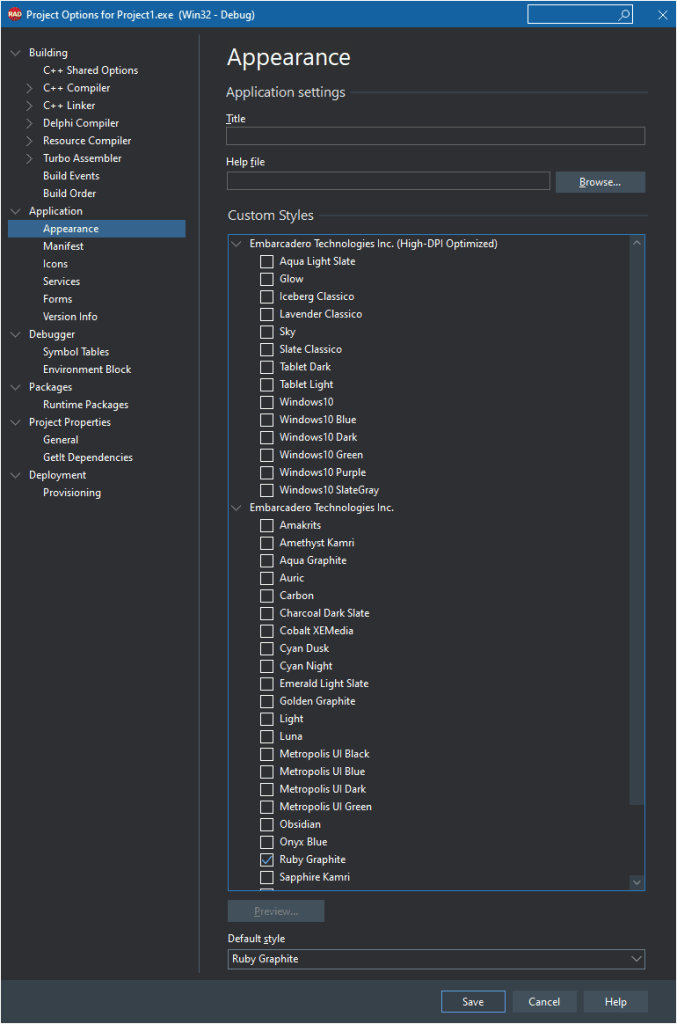Viewport: 677px width, 1024px height.
Task: Select Symbol Tables in the tree
Action: click(x=76, y=352)
